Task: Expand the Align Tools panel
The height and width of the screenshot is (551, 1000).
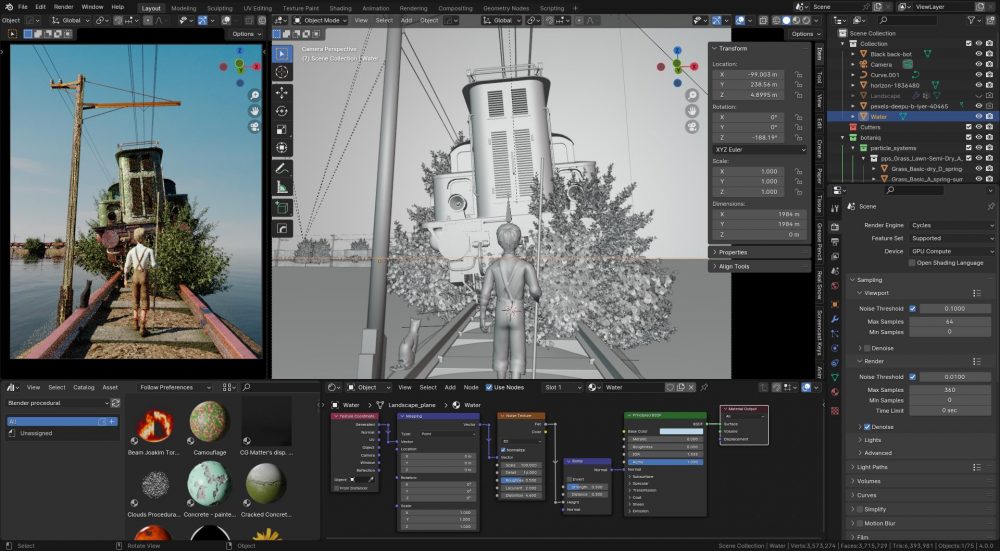Action: (x=733, y=267)
